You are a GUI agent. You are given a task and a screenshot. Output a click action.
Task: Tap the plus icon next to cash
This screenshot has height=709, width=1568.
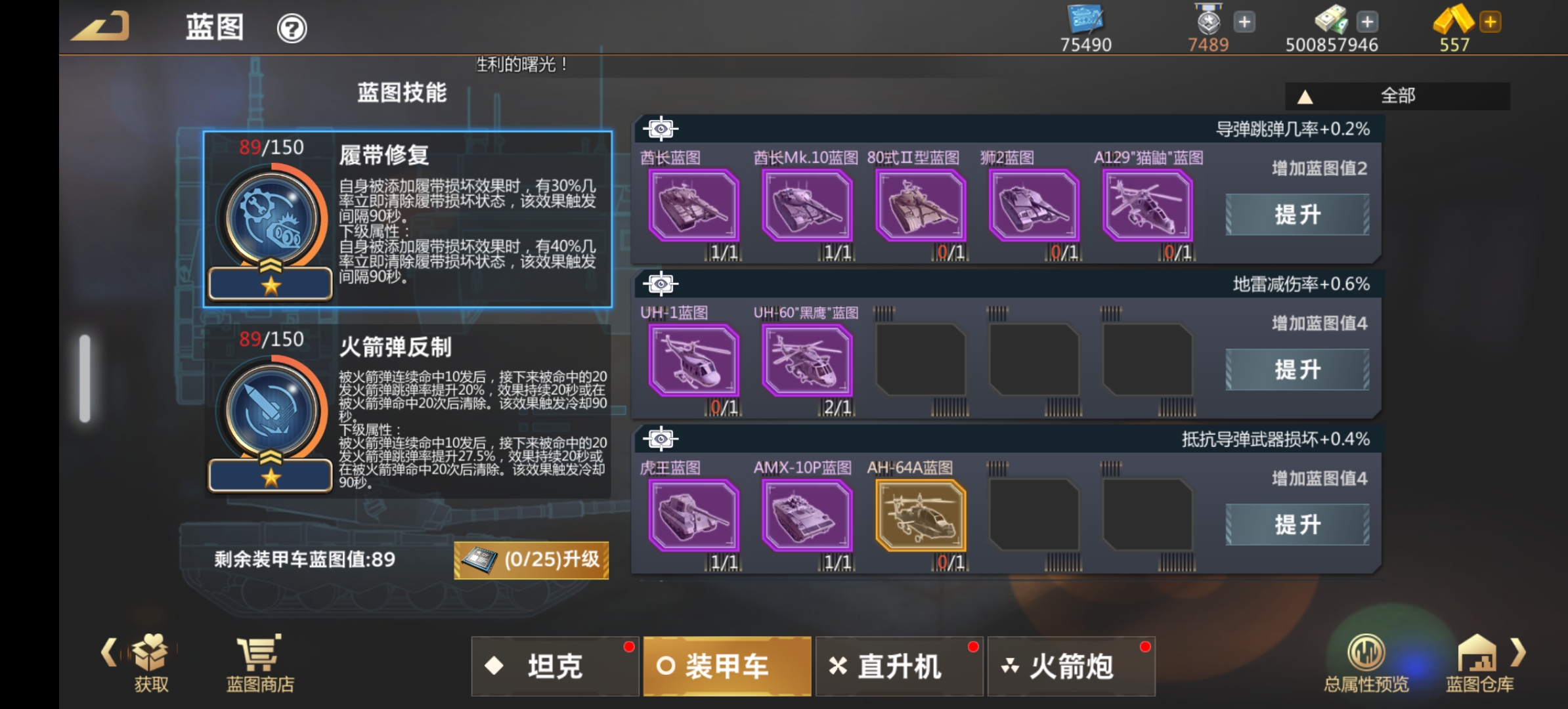click(x=1367, y=22)
